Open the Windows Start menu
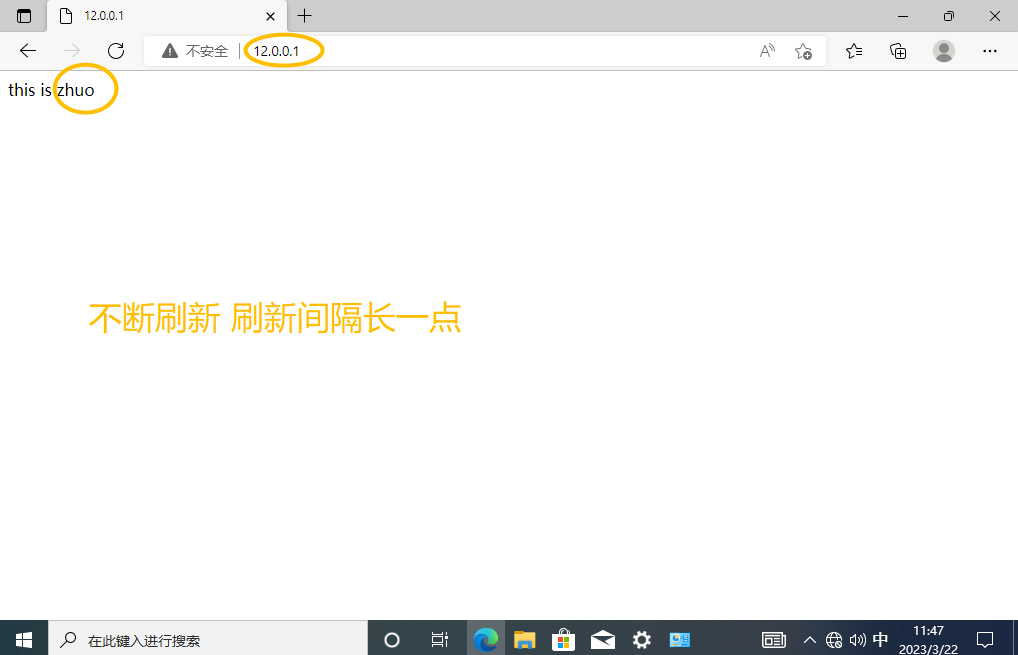This screenshot has height=655, width=1018. [x=23, y=640]
